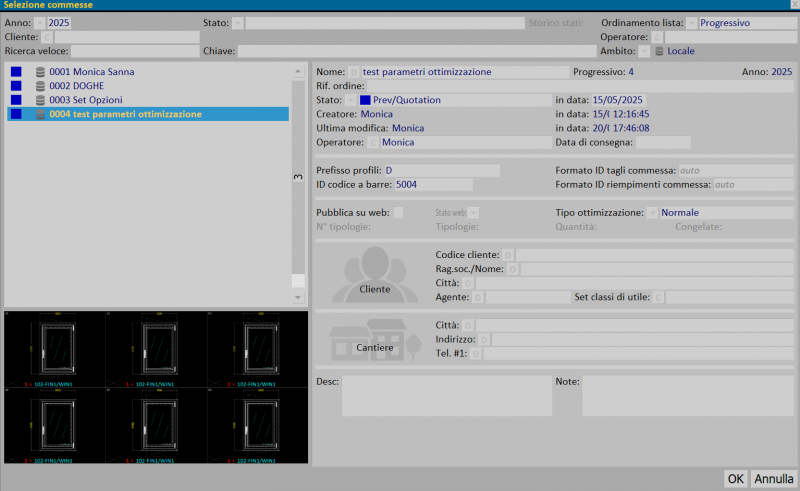Click the Chiave input field

417,51
